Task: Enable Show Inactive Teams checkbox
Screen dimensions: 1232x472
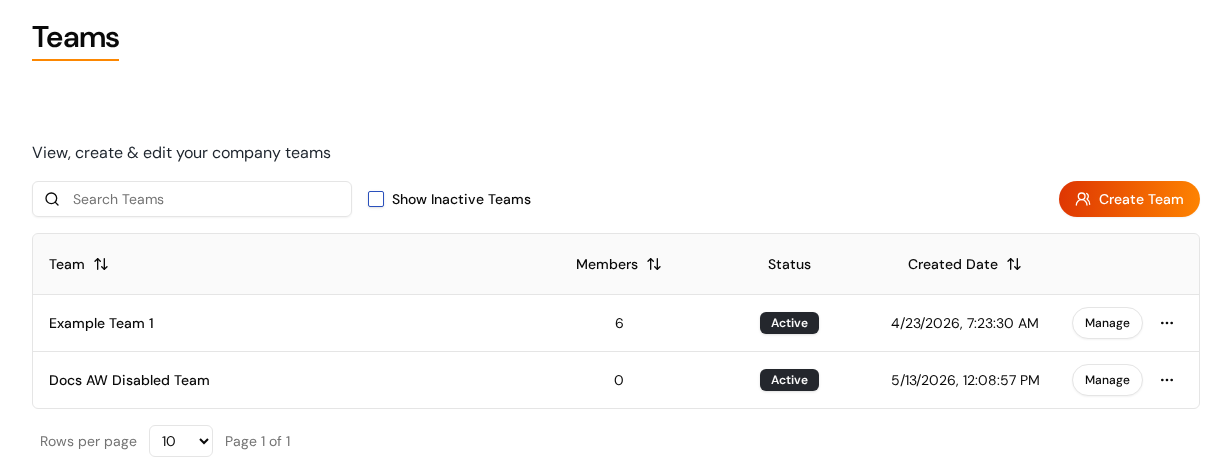Action: coord(376,199)
